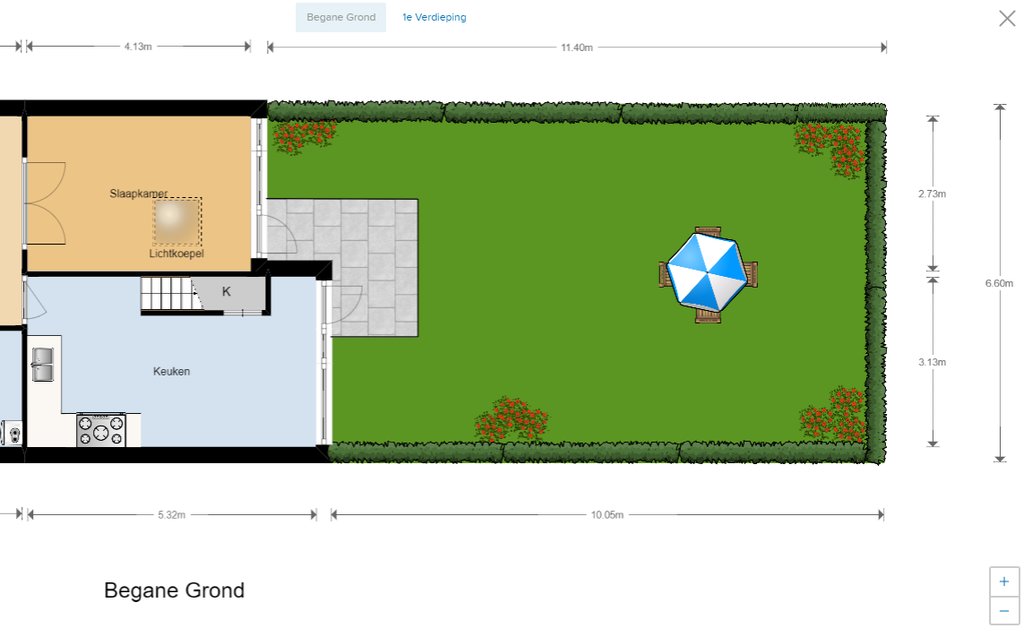Zoom in with the plus button
The image size is (1024, 637).
tap(1004, 581)
